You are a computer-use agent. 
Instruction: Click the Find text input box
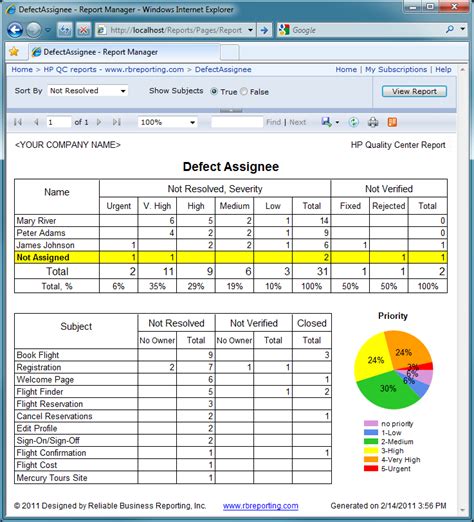coord(237,122)
